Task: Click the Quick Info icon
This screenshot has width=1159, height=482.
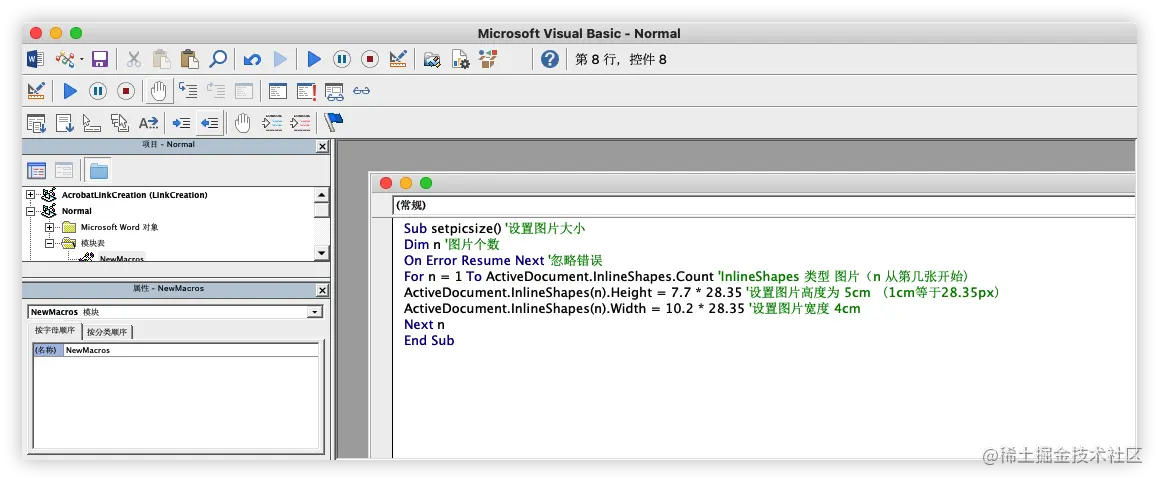Action: click(x=92, y=123)
